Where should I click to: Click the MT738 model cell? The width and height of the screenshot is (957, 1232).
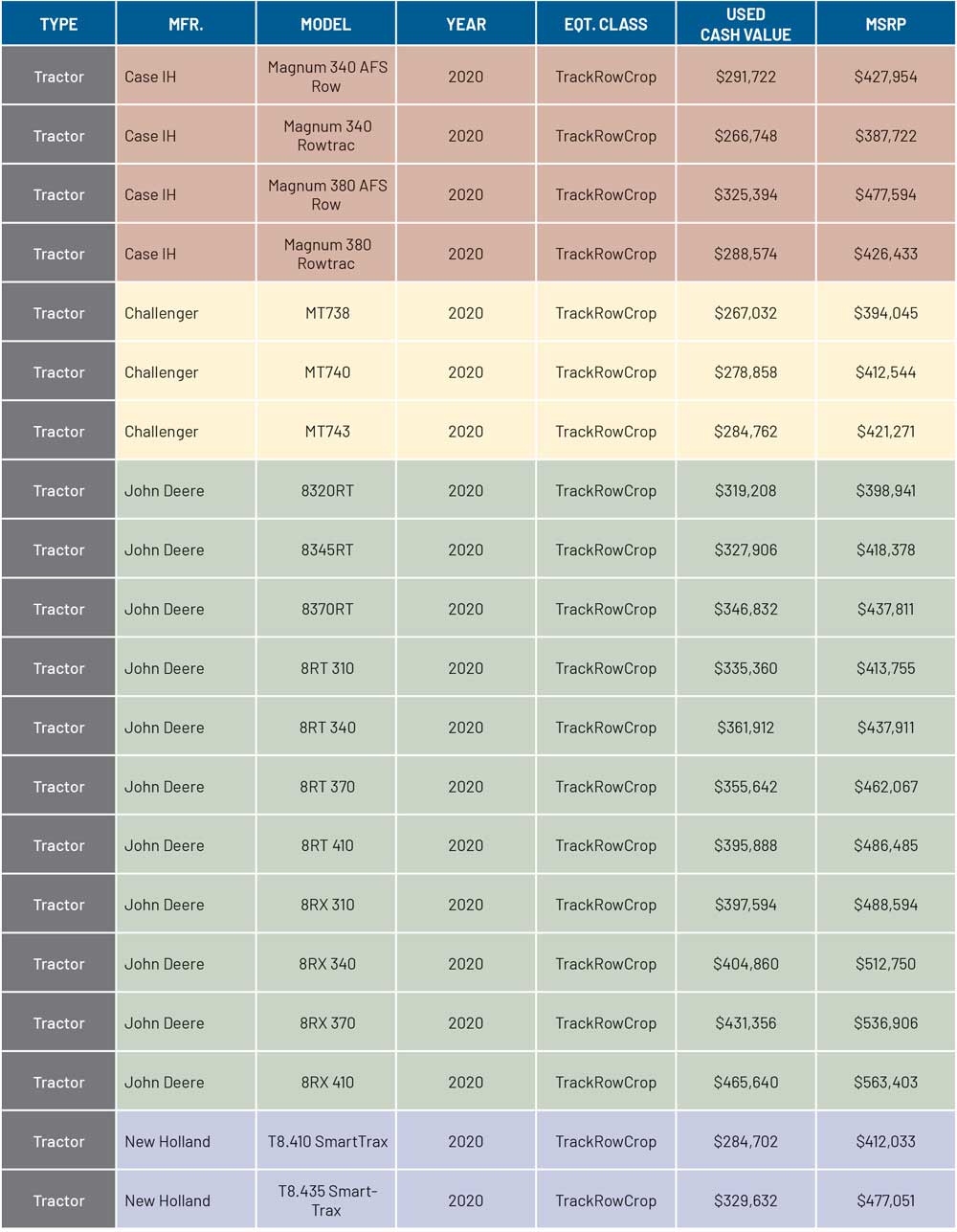pyautogui.click(x=326, y=313)
